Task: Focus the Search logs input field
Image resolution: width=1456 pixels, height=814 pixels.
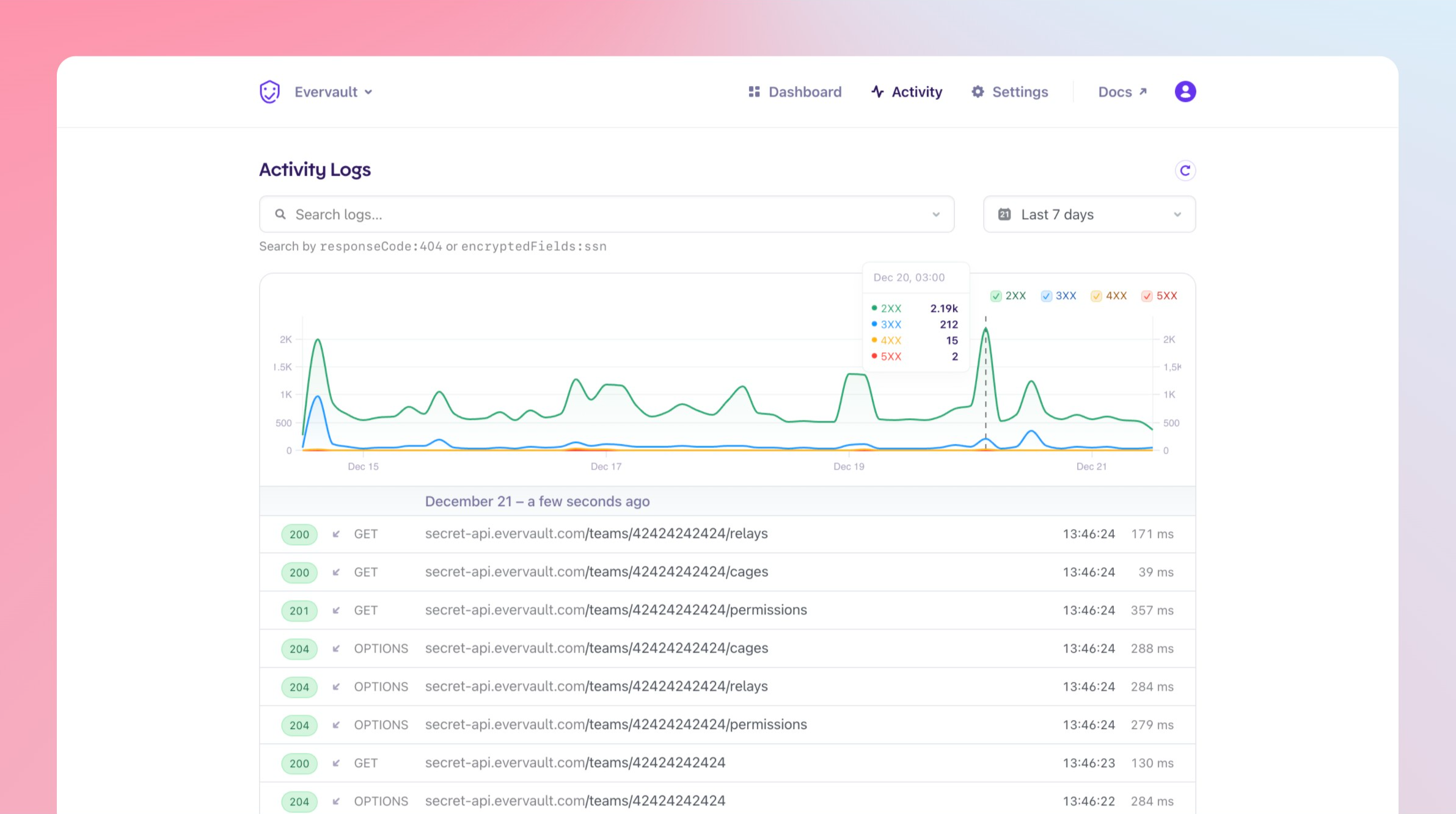Action: tap(605, 214)
